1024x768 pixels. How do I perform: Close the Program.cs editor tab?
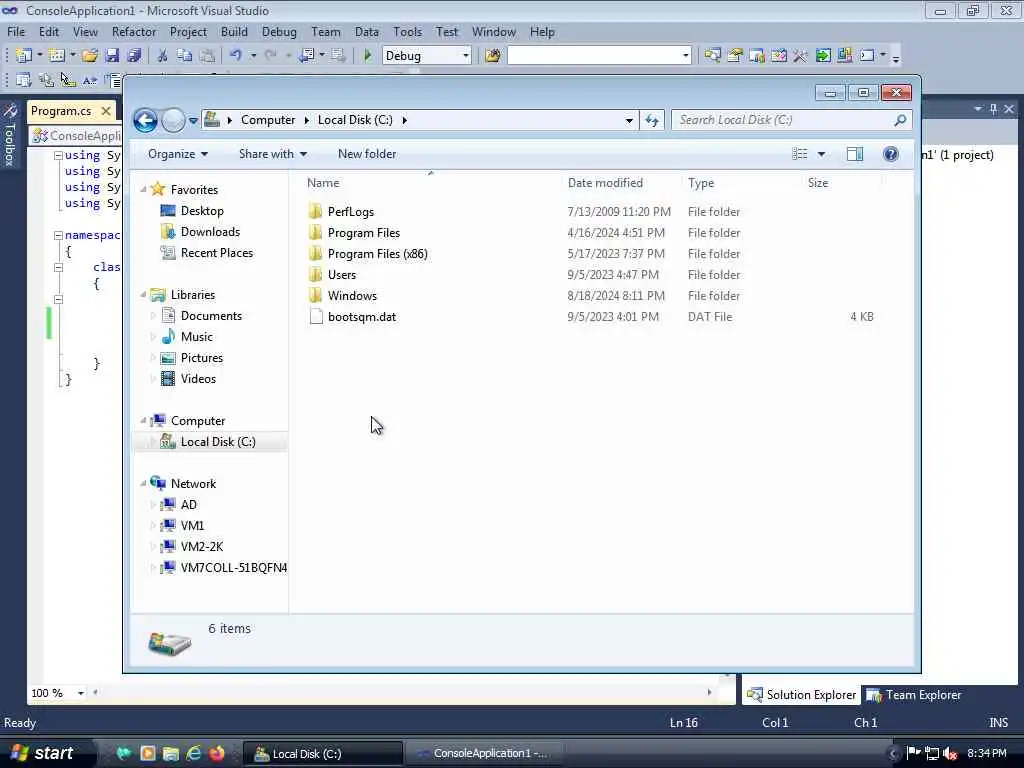(106, 111)
